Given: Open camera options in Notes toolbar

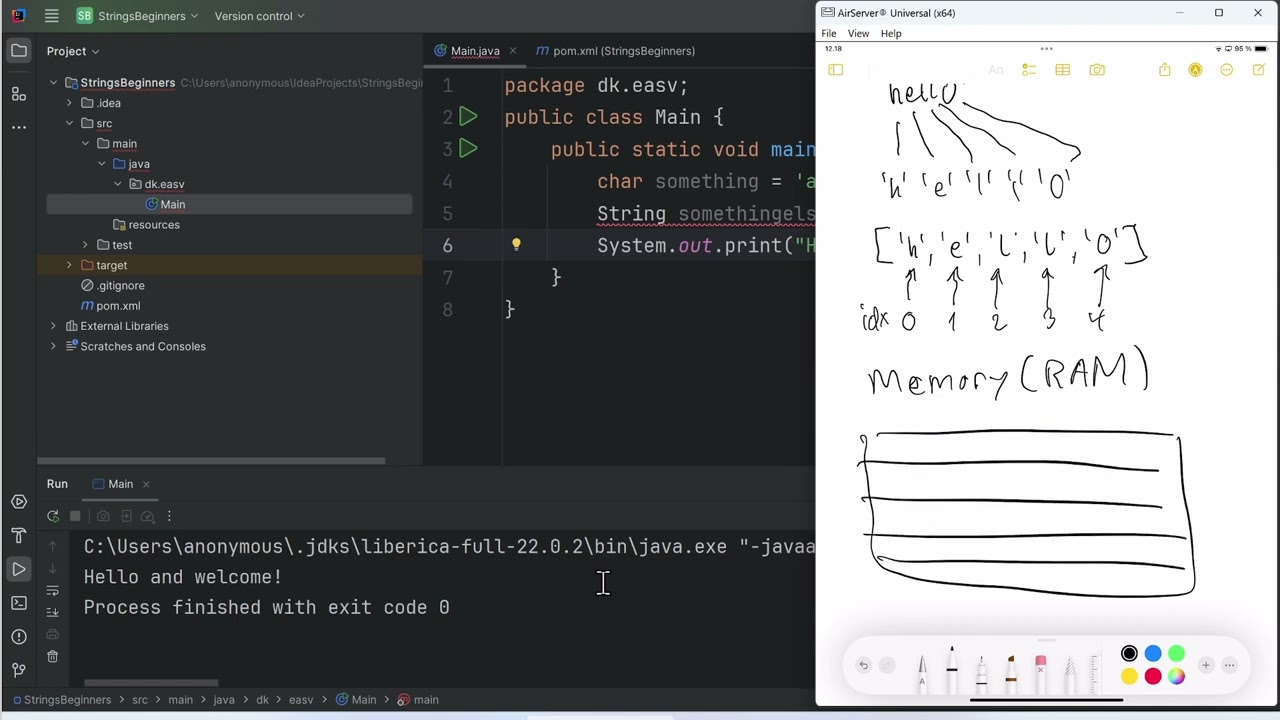Looking at the screenshot, I should [1097, 70].
